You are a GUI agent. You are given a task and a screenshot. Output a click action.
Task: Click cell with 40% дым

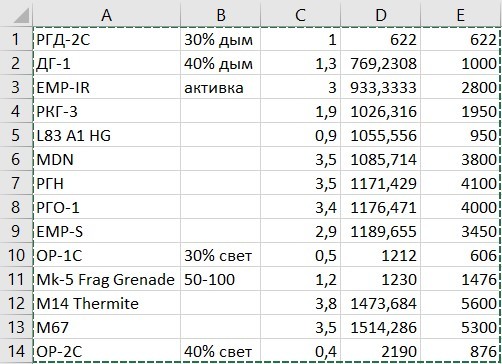220,63
